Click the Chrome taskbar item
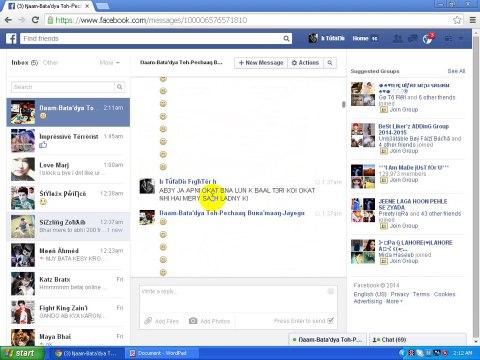Screen dimensions: 480x360 click(87, 353)
